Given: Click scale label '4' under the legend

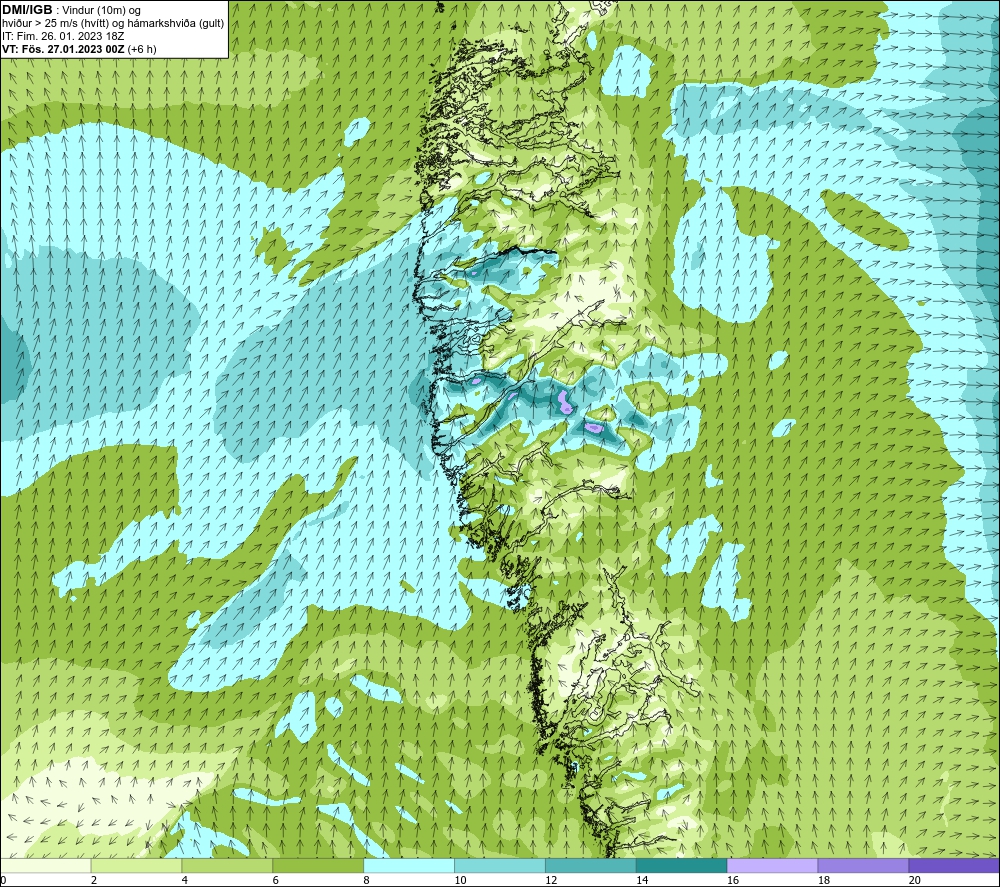Looking at the screenshot, I should [x=185, y=881].
